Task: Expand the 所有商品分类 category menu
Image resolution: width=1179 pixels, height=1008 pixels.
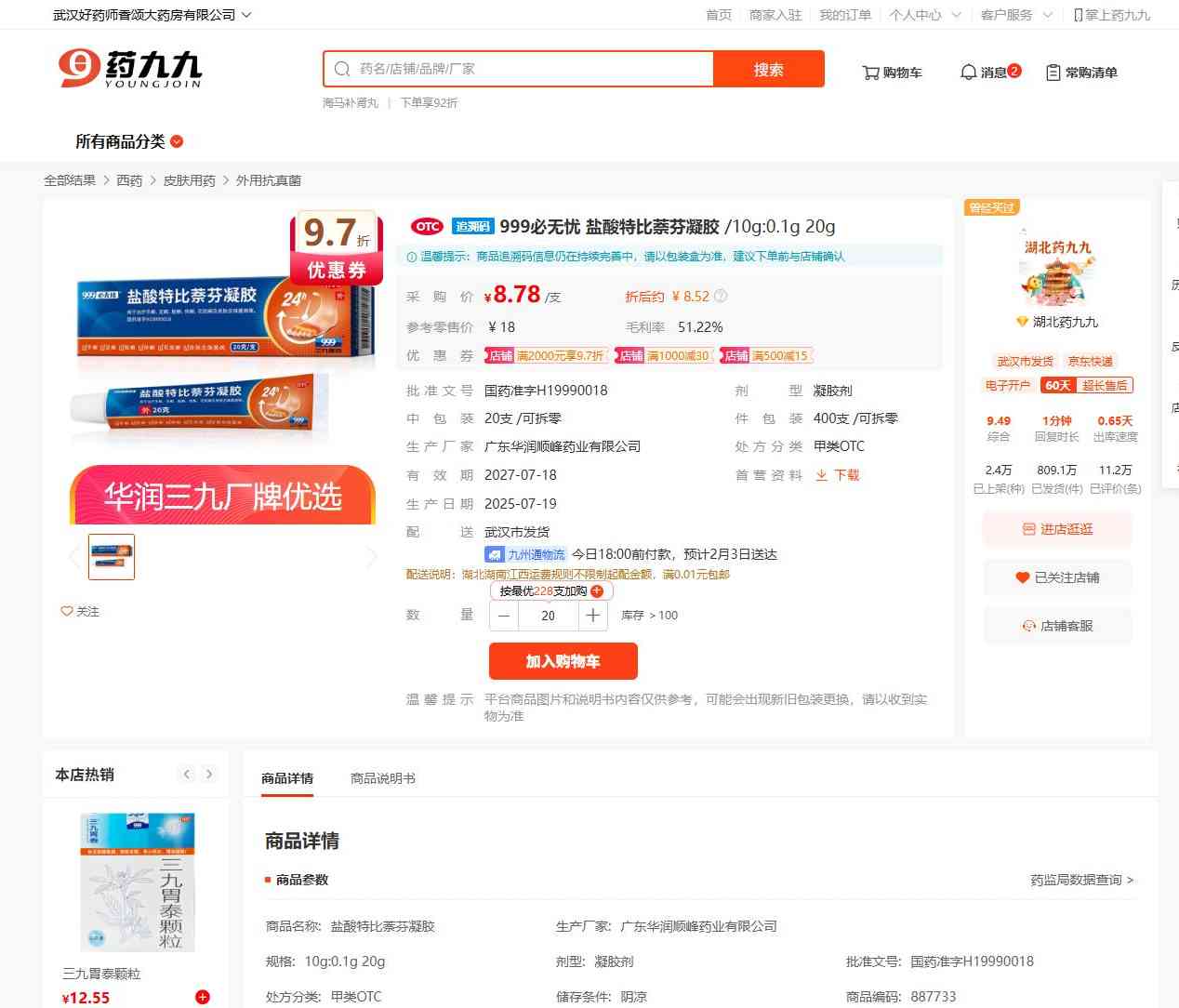Action: [129, 141]
